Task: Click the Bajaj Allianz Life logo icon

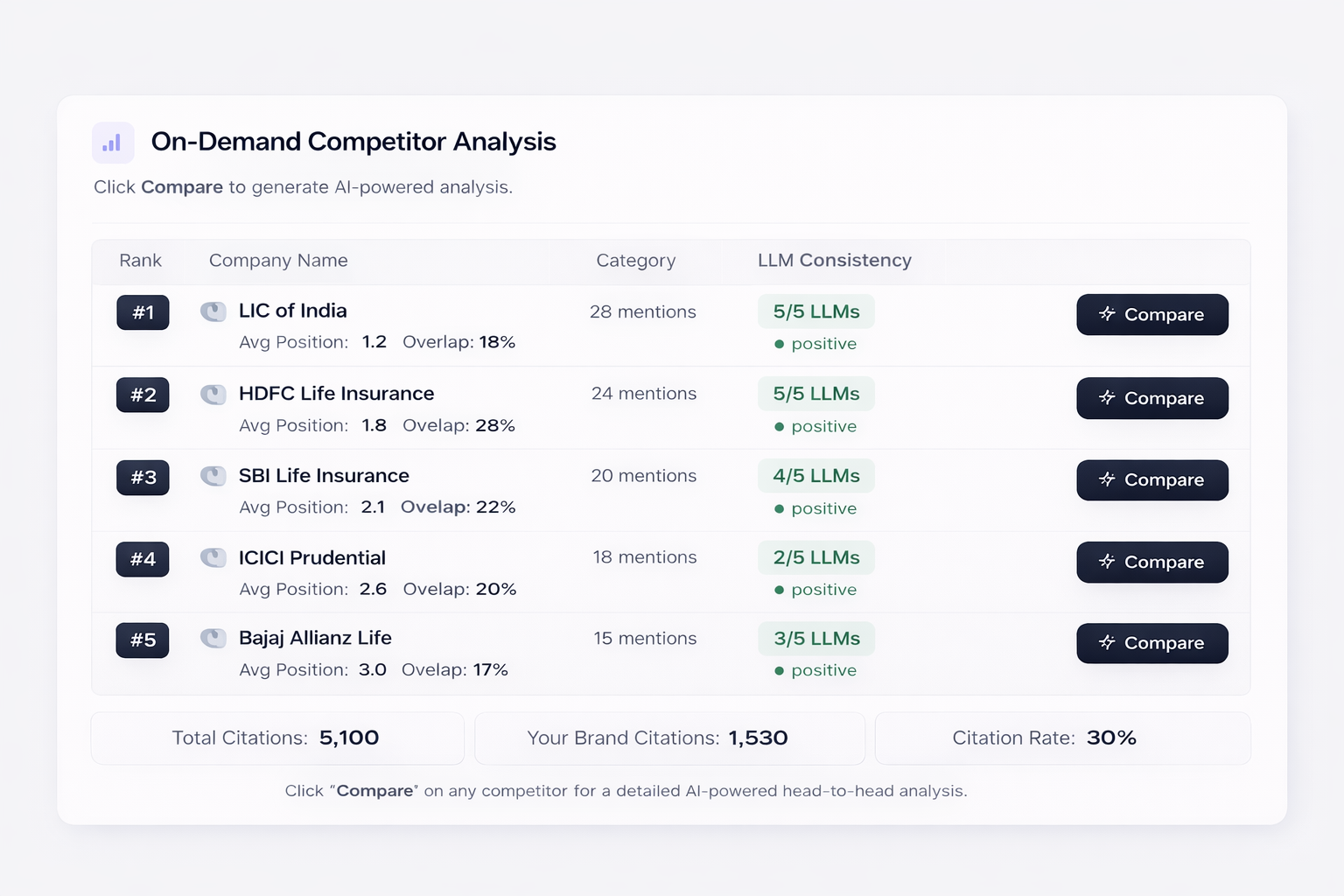Action: pyautogui.click(x=213, y=639)
